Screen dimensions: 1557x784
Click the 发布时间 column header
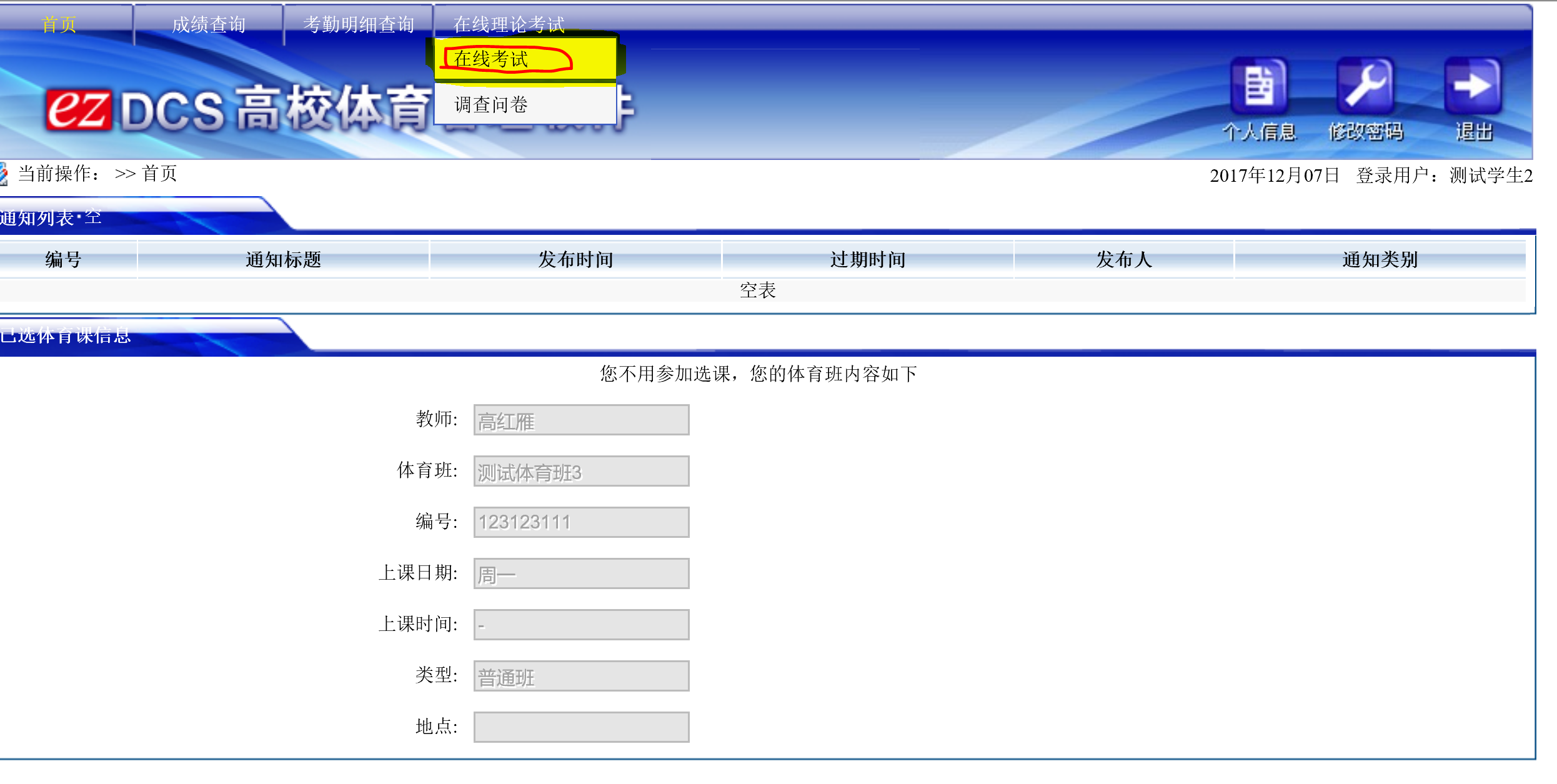click(575, 259)
